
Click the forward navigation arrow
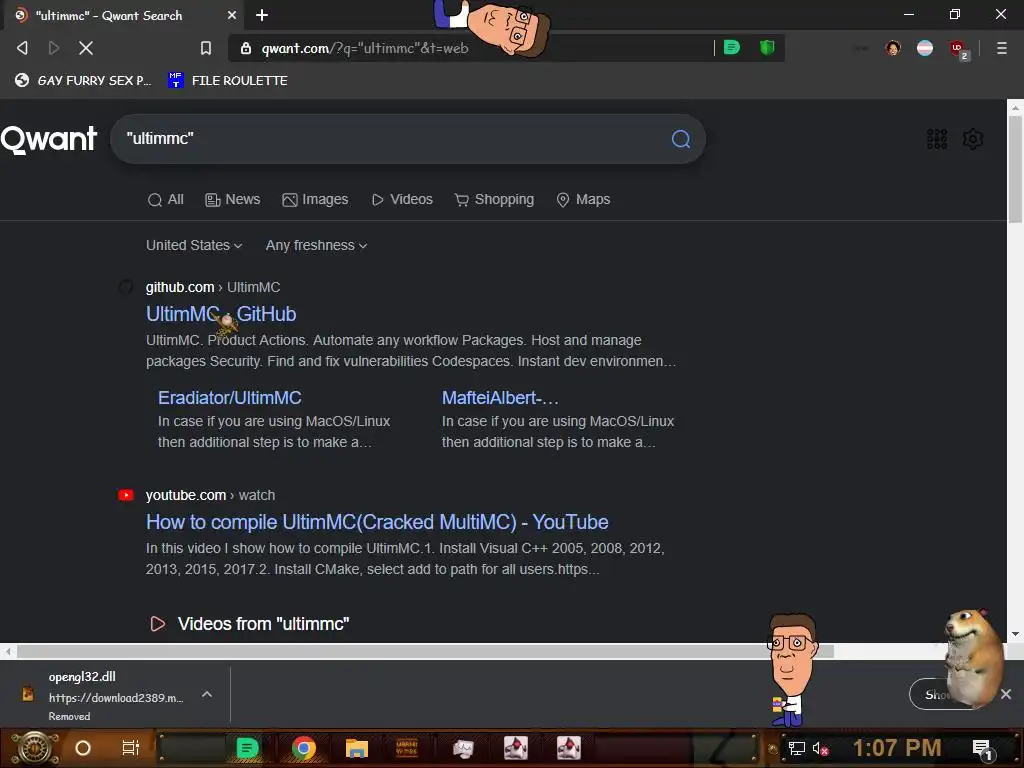pyautogui.click(x=54, y=48)
